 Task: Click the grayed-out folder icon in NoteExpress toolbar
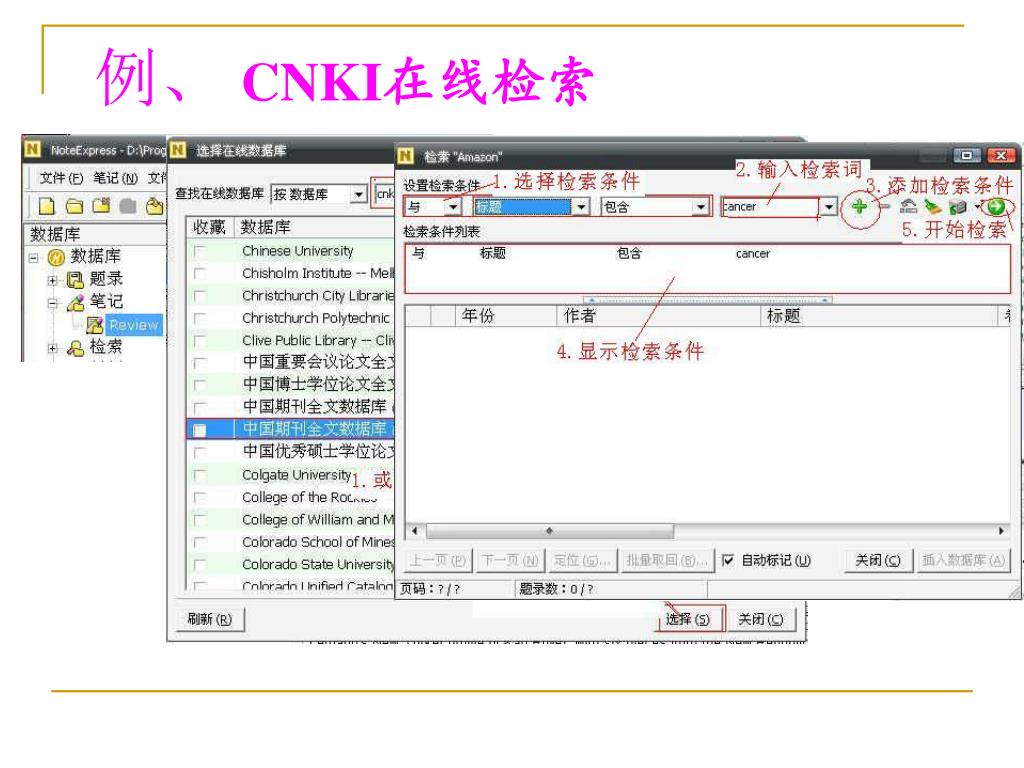128,206
